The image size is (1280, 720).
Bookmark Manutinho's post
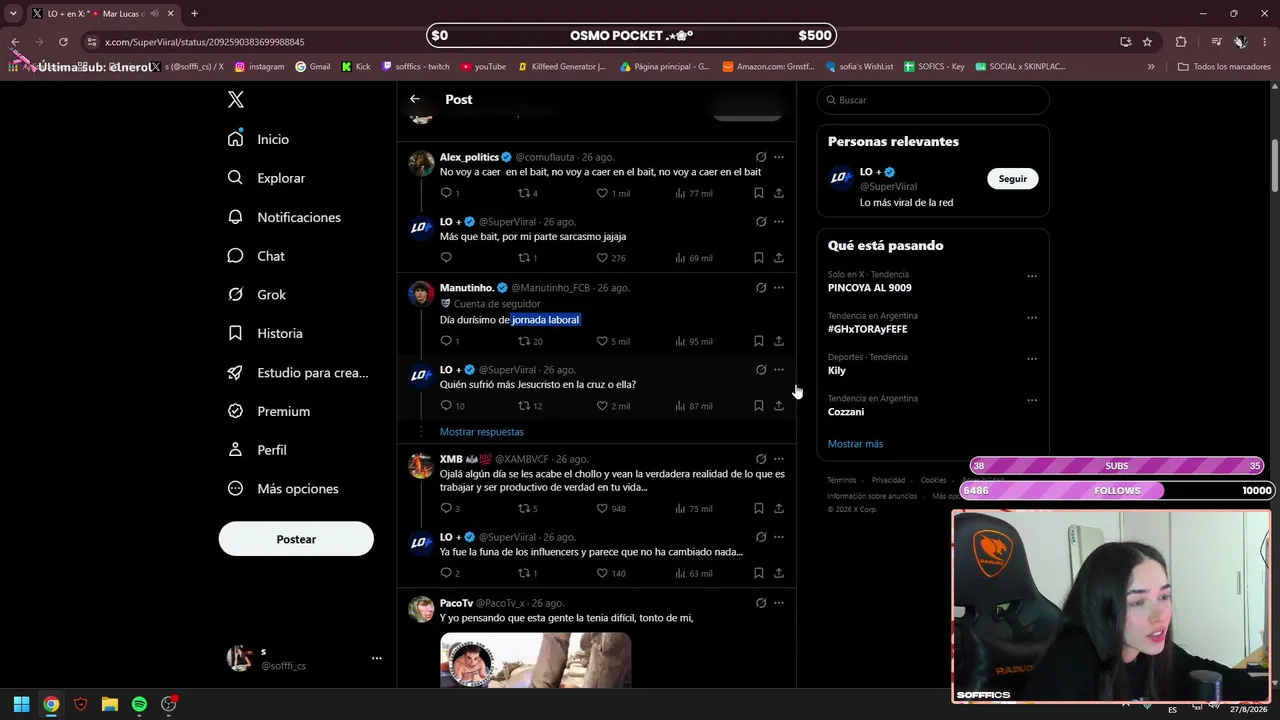[x=759, y=341]
